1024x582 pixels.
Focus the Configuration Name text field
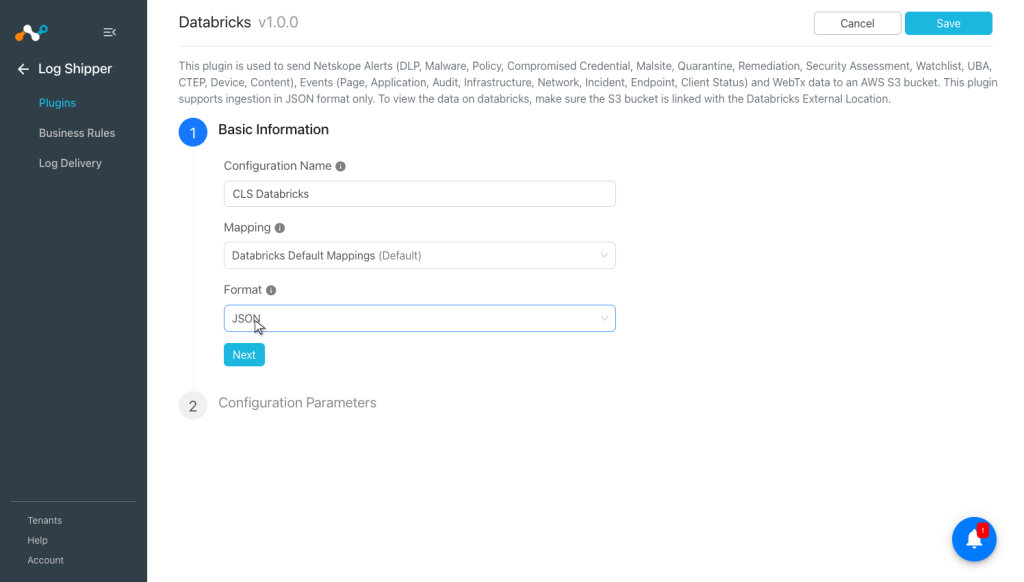[419, 194]
